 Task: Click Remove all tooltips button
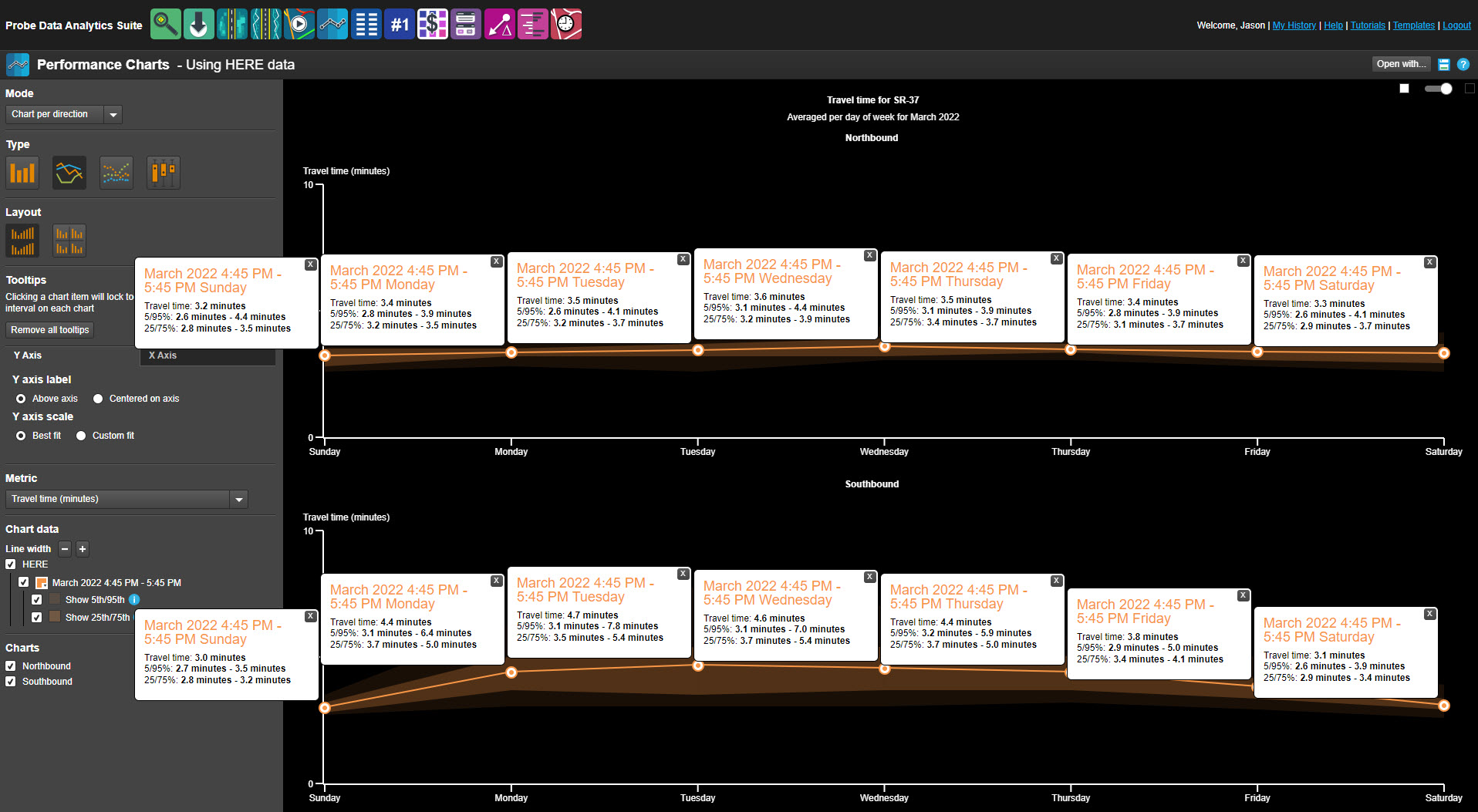click(50, 330)
